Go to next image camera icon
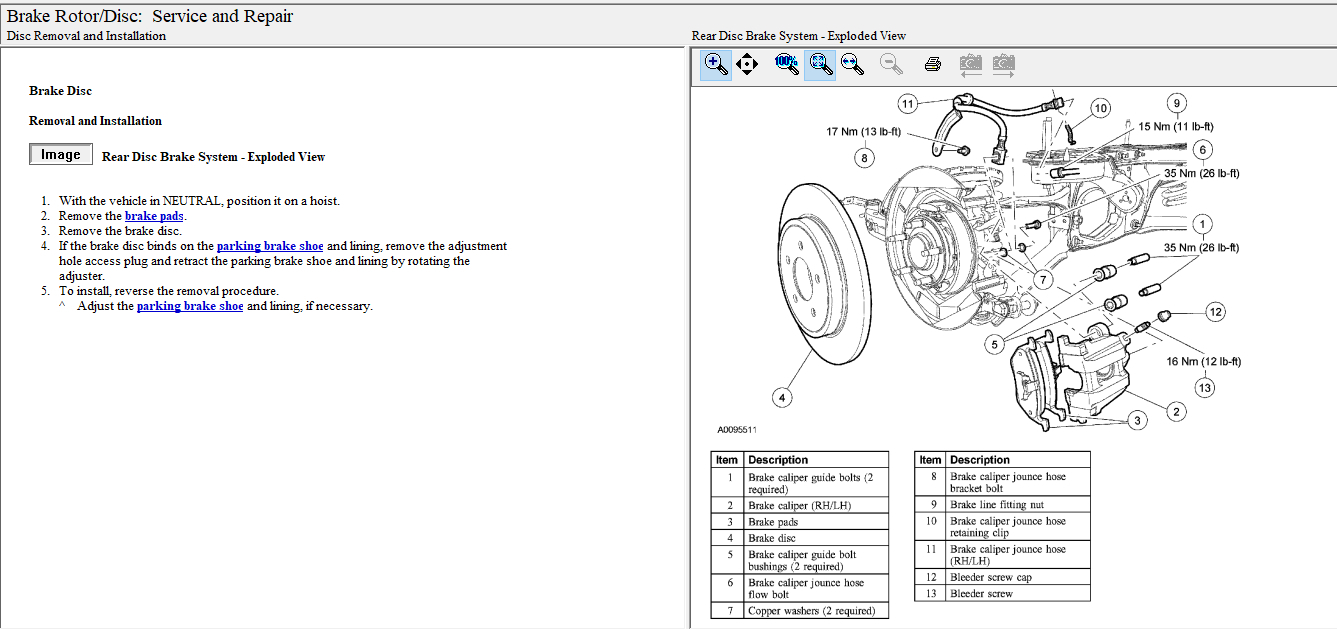The width and height of the screenshot is (1337, 629). (1003, 64)
